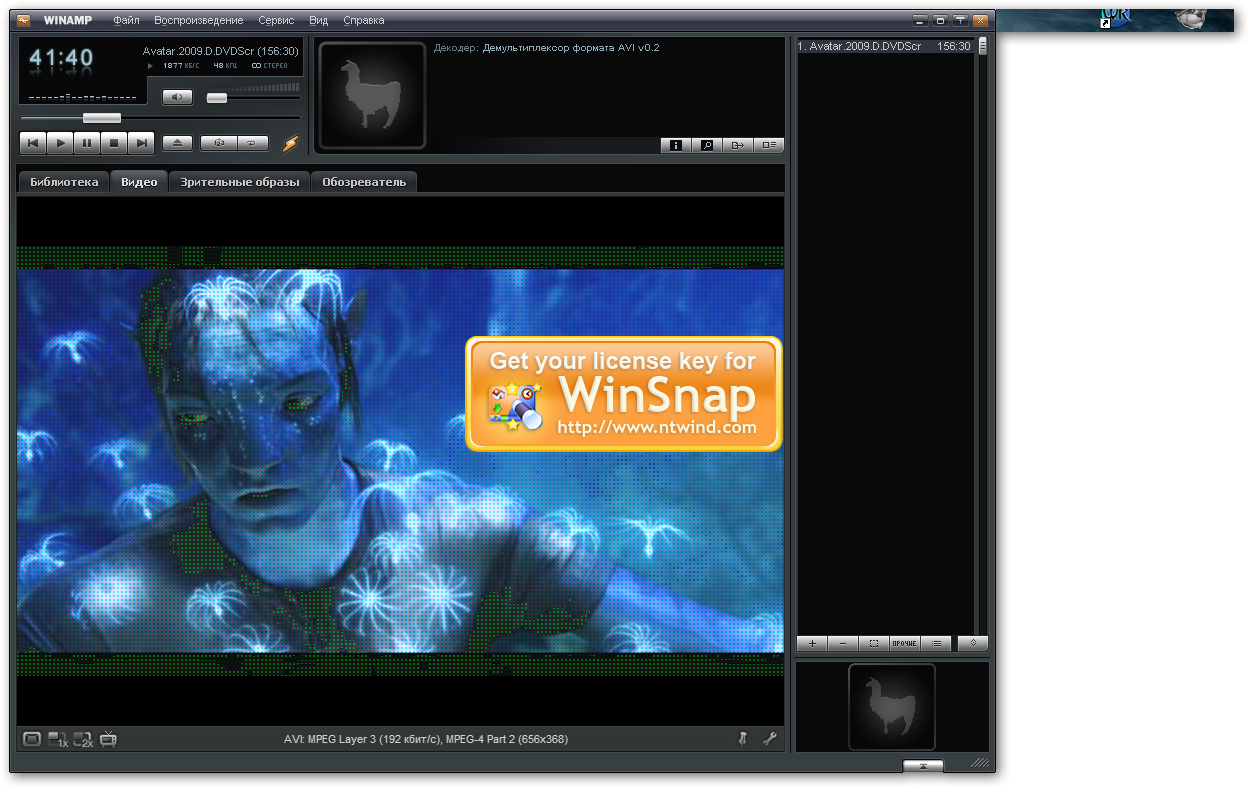Set video size to 1x

(x=58, y=739)
